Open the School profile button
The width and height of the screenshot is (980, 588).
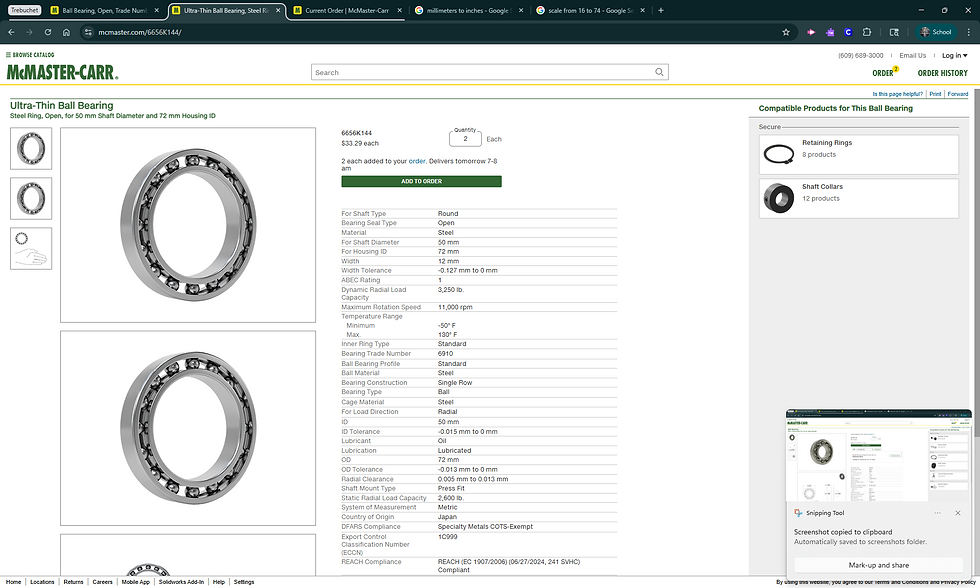936,32
